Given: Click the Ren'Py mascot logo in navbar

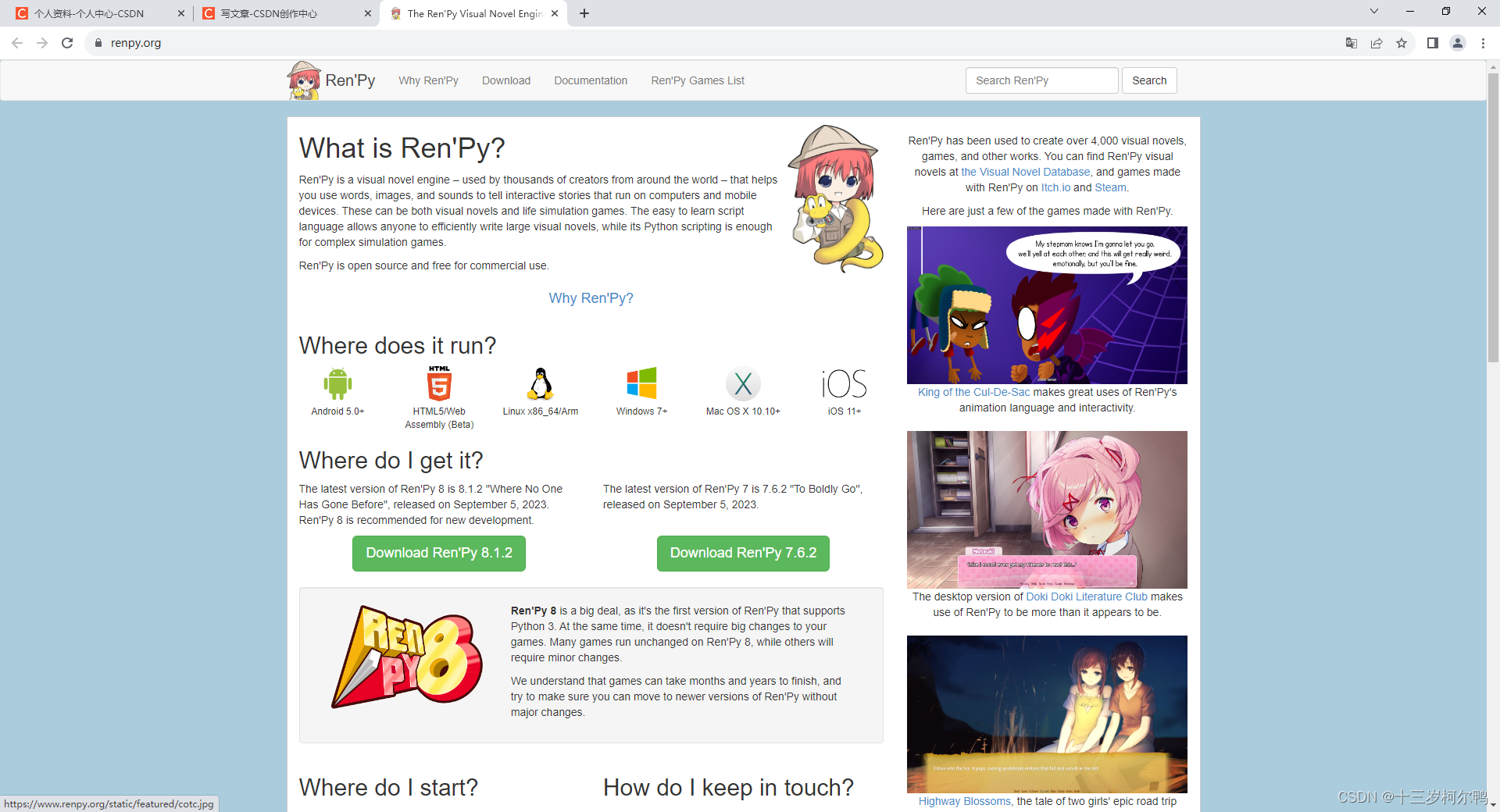Looking at the screenshot, I should [x=304, y=80].
